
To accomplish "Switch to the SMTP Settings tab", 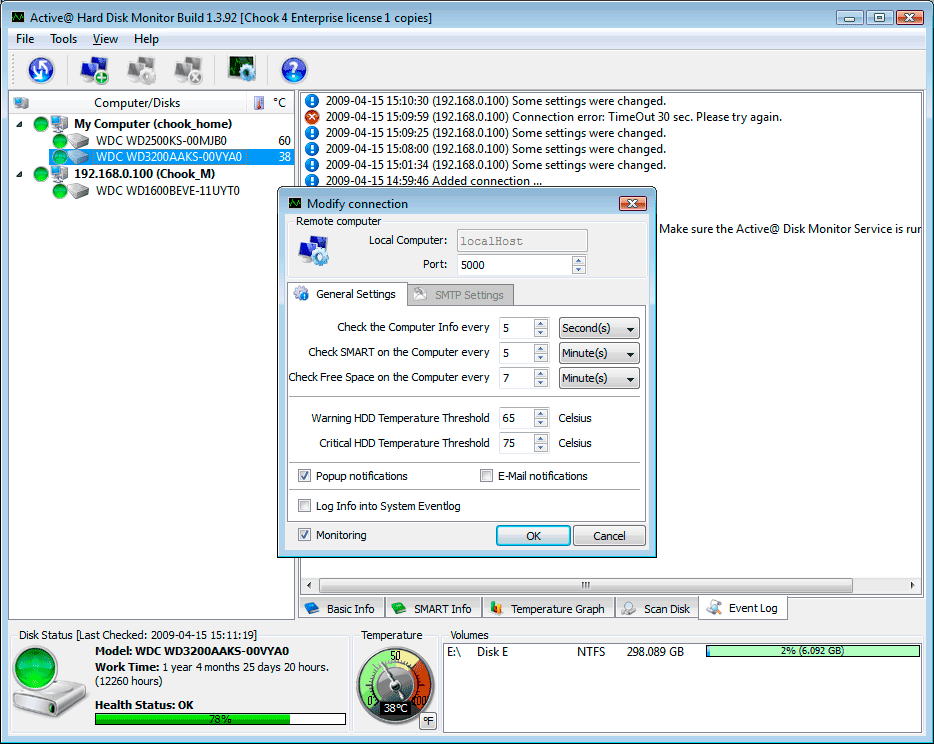I will tap(460, 295).
